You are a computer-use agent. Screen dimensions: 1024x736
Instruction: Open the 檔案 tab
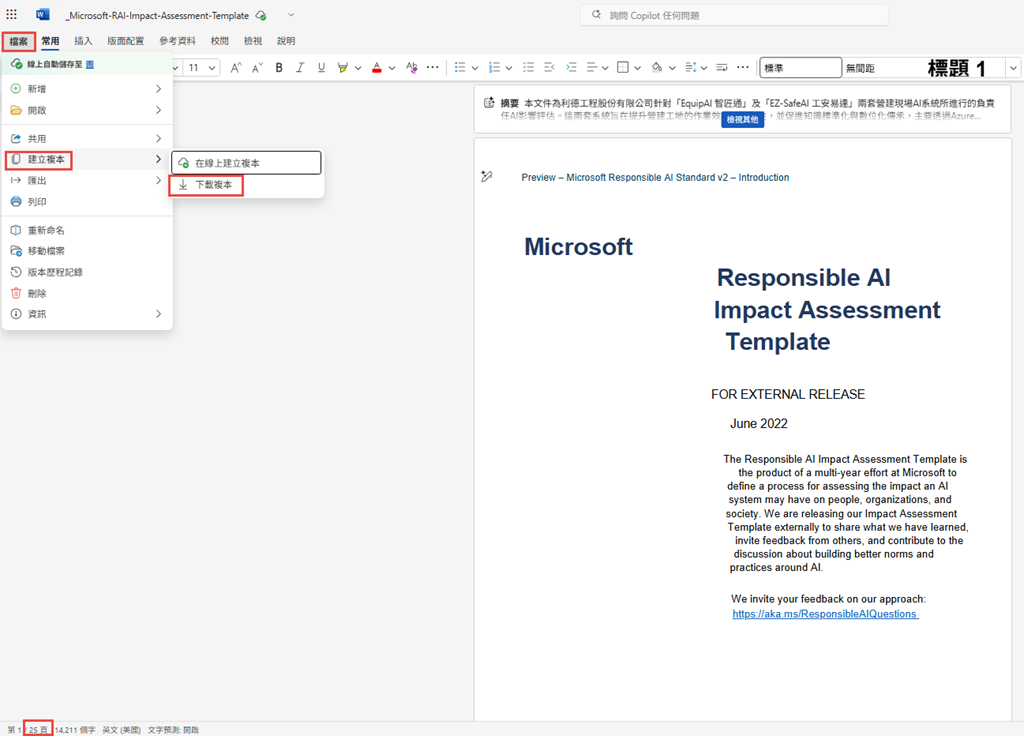tap(18, 41)
